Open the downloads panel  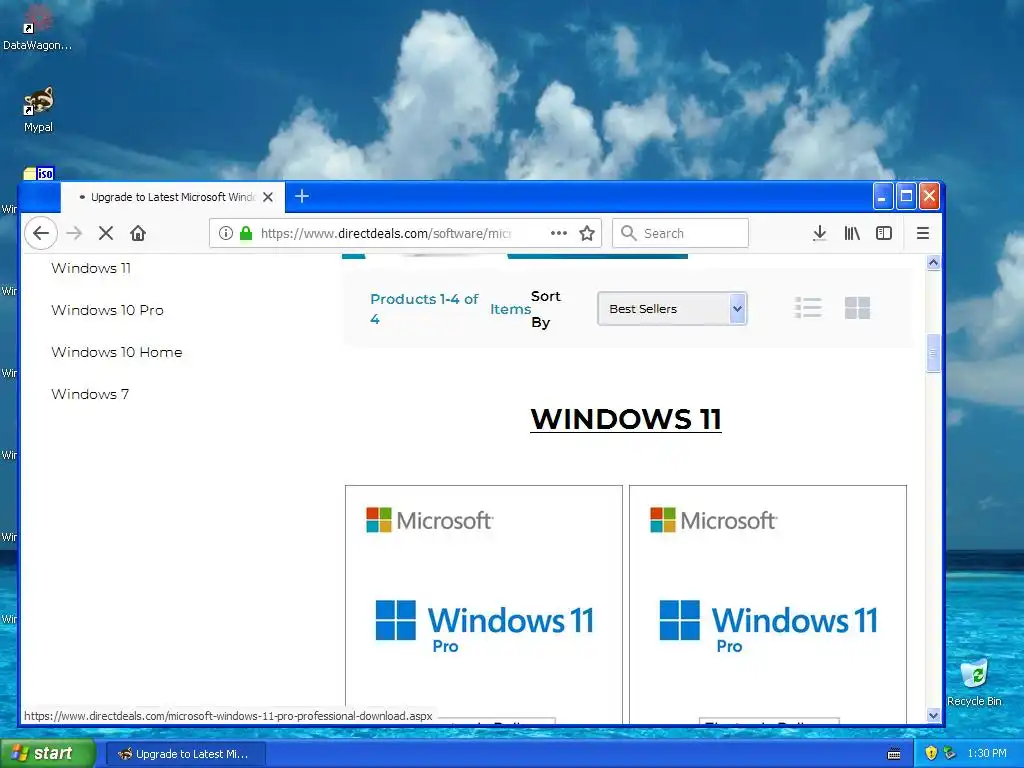[x=820, y=233]
